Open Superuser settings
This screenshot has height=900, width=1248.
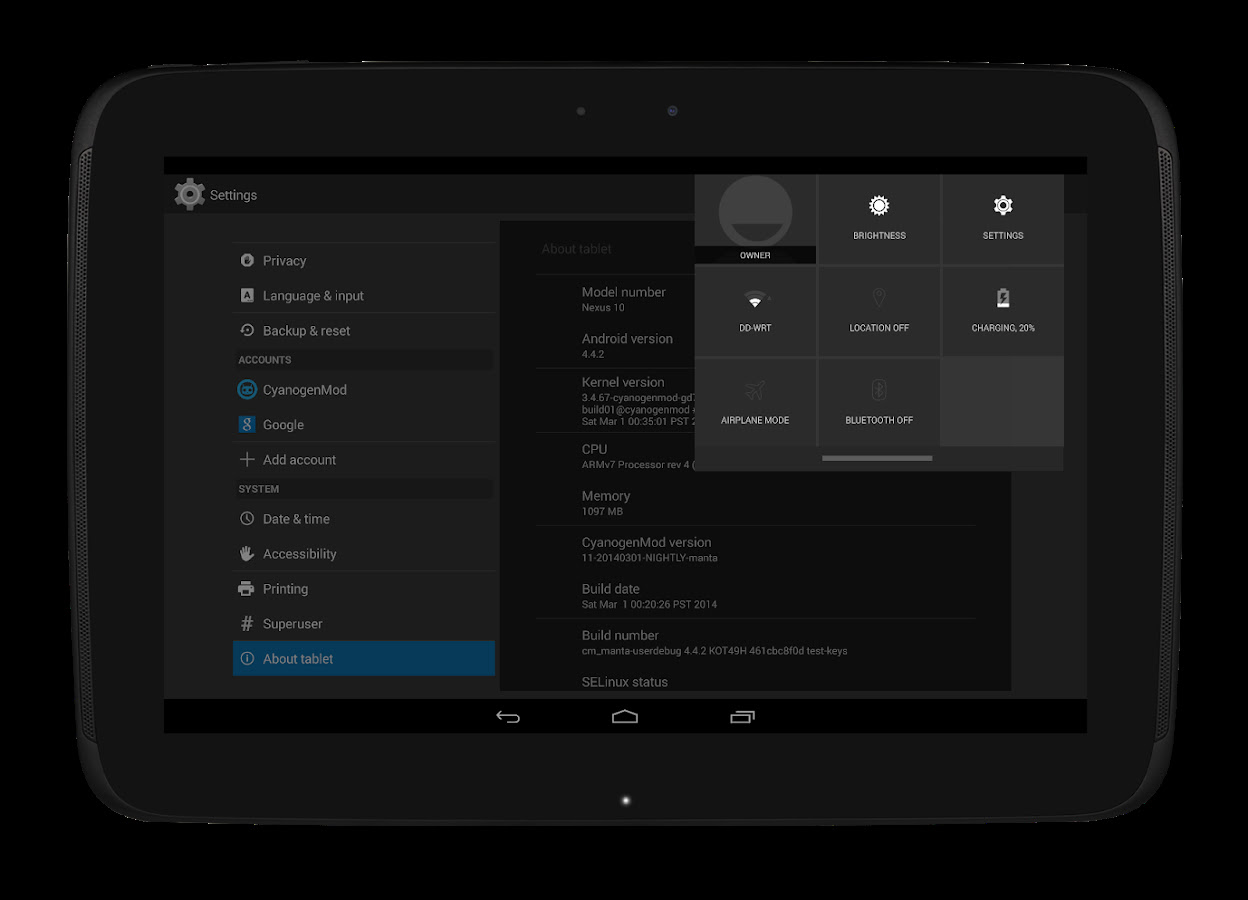(x=364, y=623)
